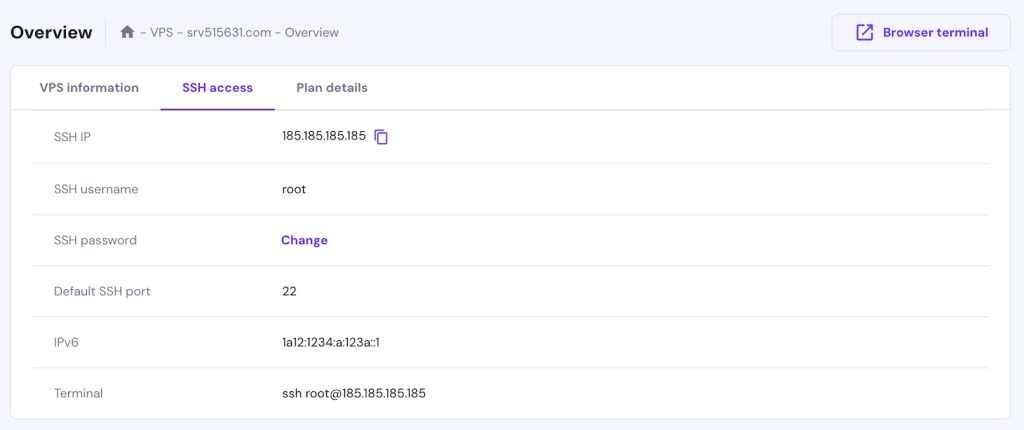Screen dimensions: 1024x430
Task: Click srv515631.com in the breadcrumb trail
Action: pos(230,32)
